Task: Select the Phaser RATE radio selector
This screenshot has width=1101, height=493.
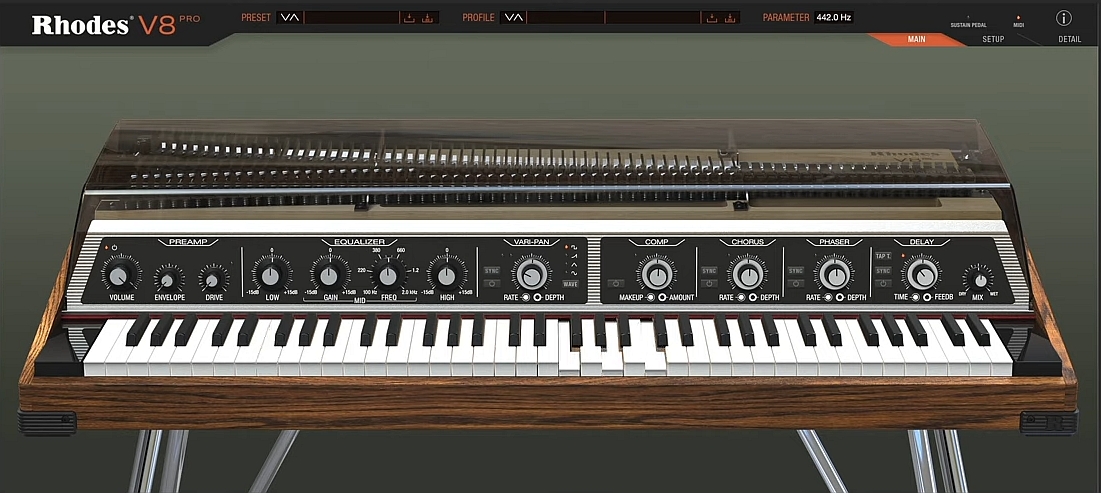Action: (827, 297)
